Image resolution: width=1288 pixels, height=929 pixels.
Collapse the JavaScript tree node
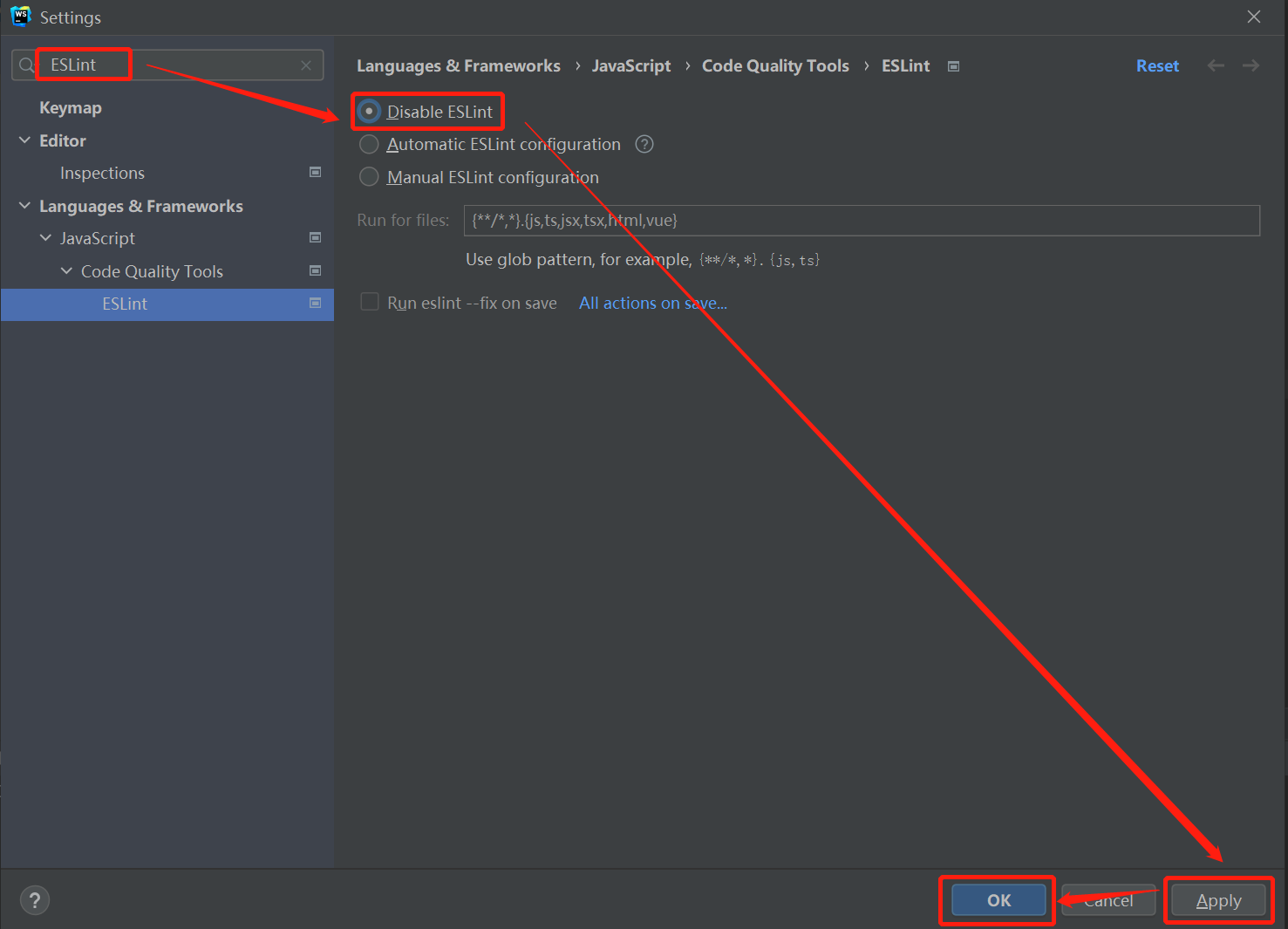45,237
